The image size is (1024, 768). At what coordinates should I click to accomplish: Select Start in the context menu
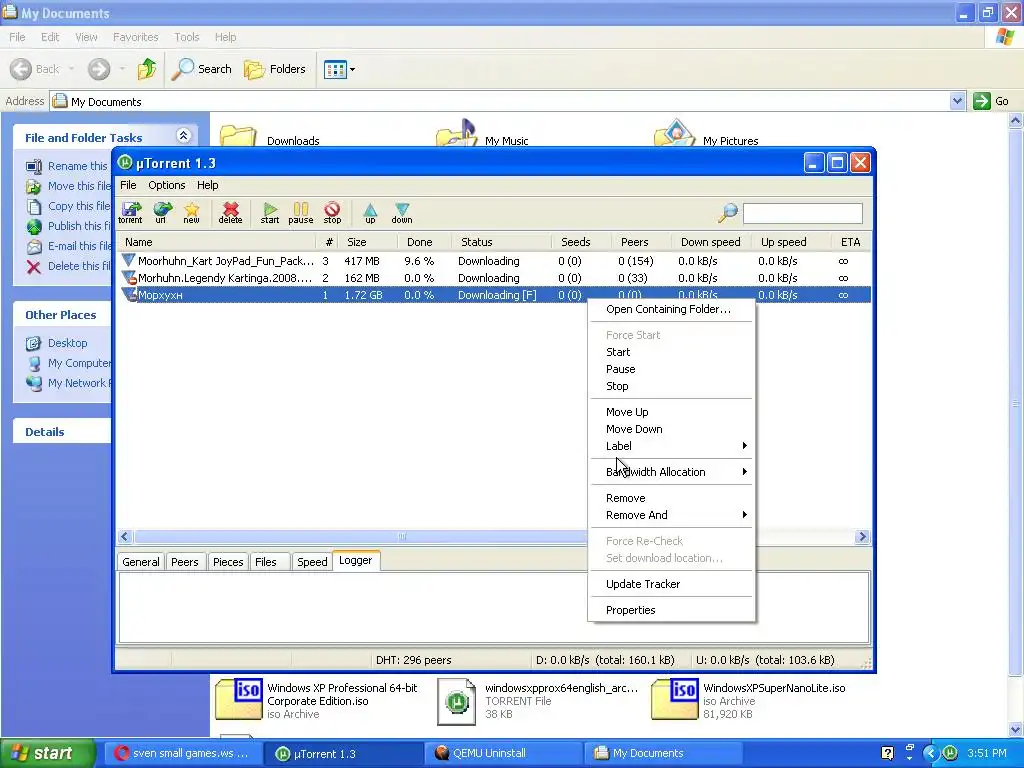[671, 352]
